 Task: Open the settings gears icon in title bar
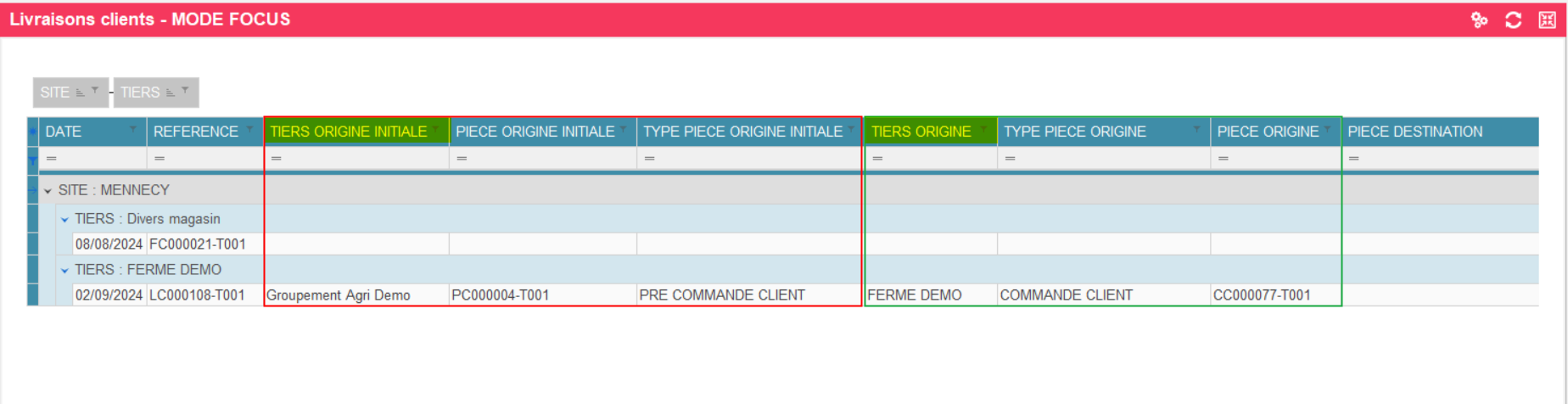1479,20
